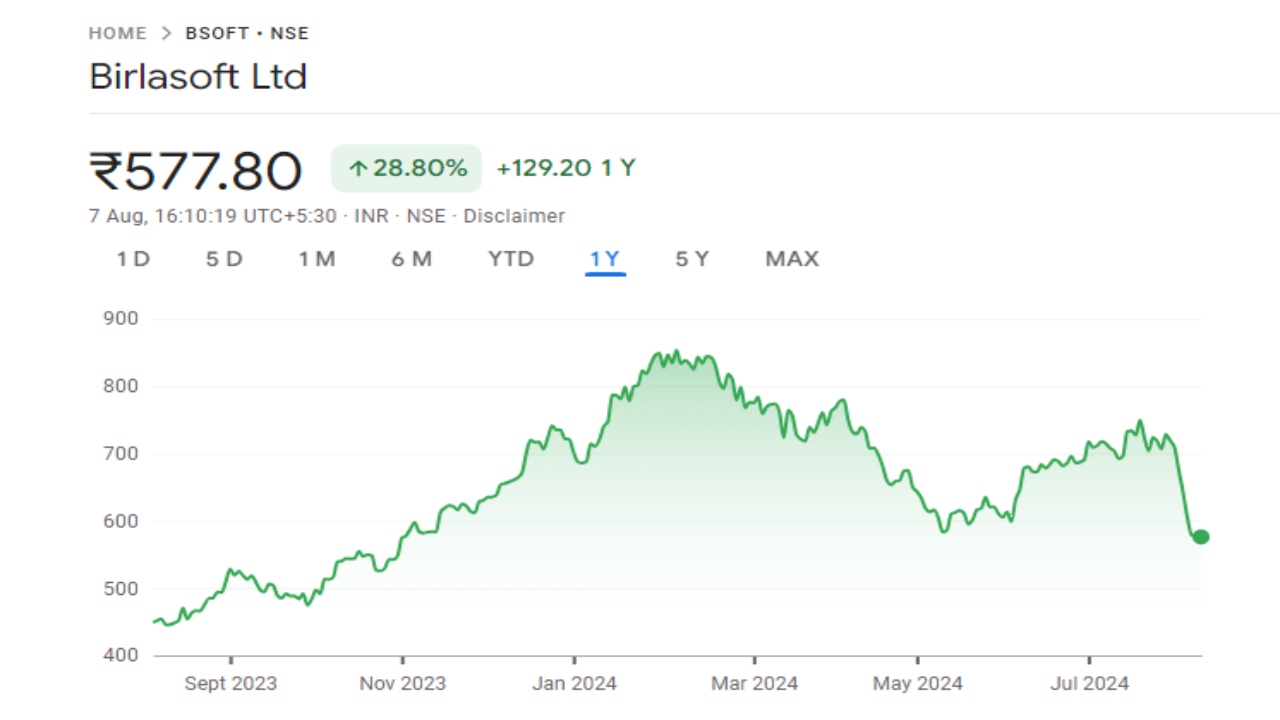Image resolution: width=1280 pixels, height=720 pixels.
Task: Click the 600 y-axis label
Action: coord(121,521)
